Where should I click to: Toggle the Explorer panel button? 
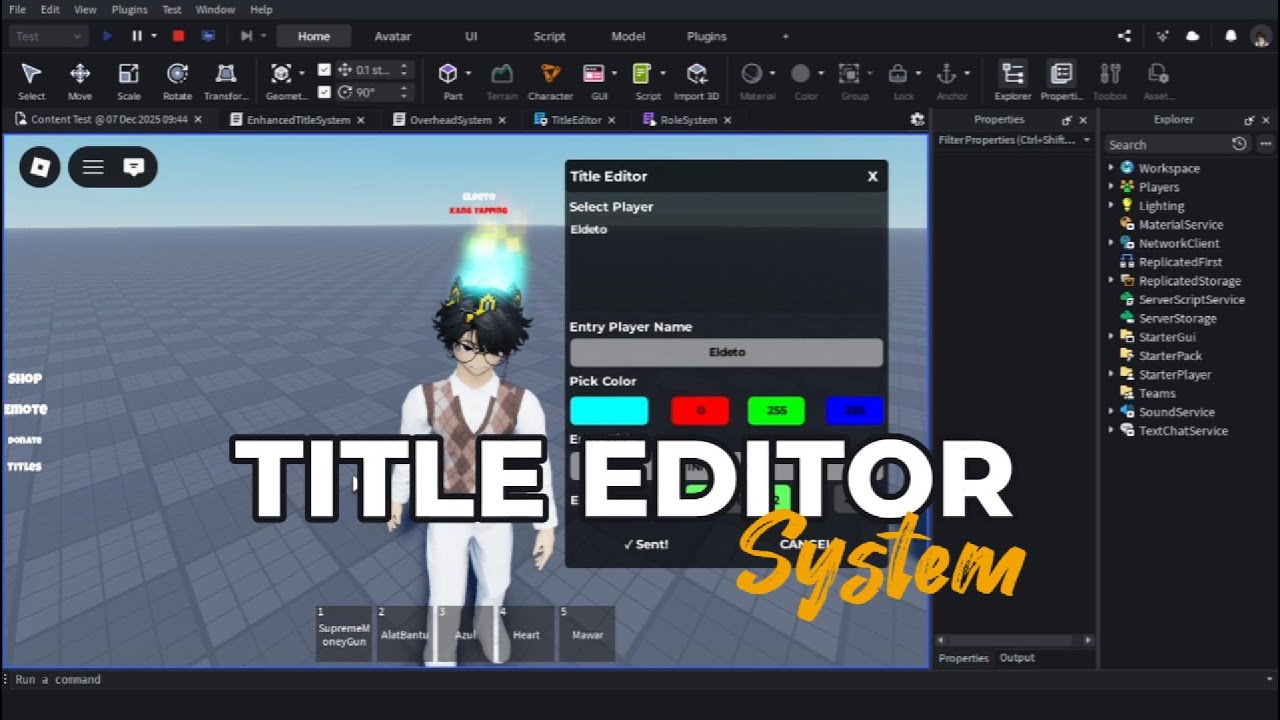(1013, 81)
